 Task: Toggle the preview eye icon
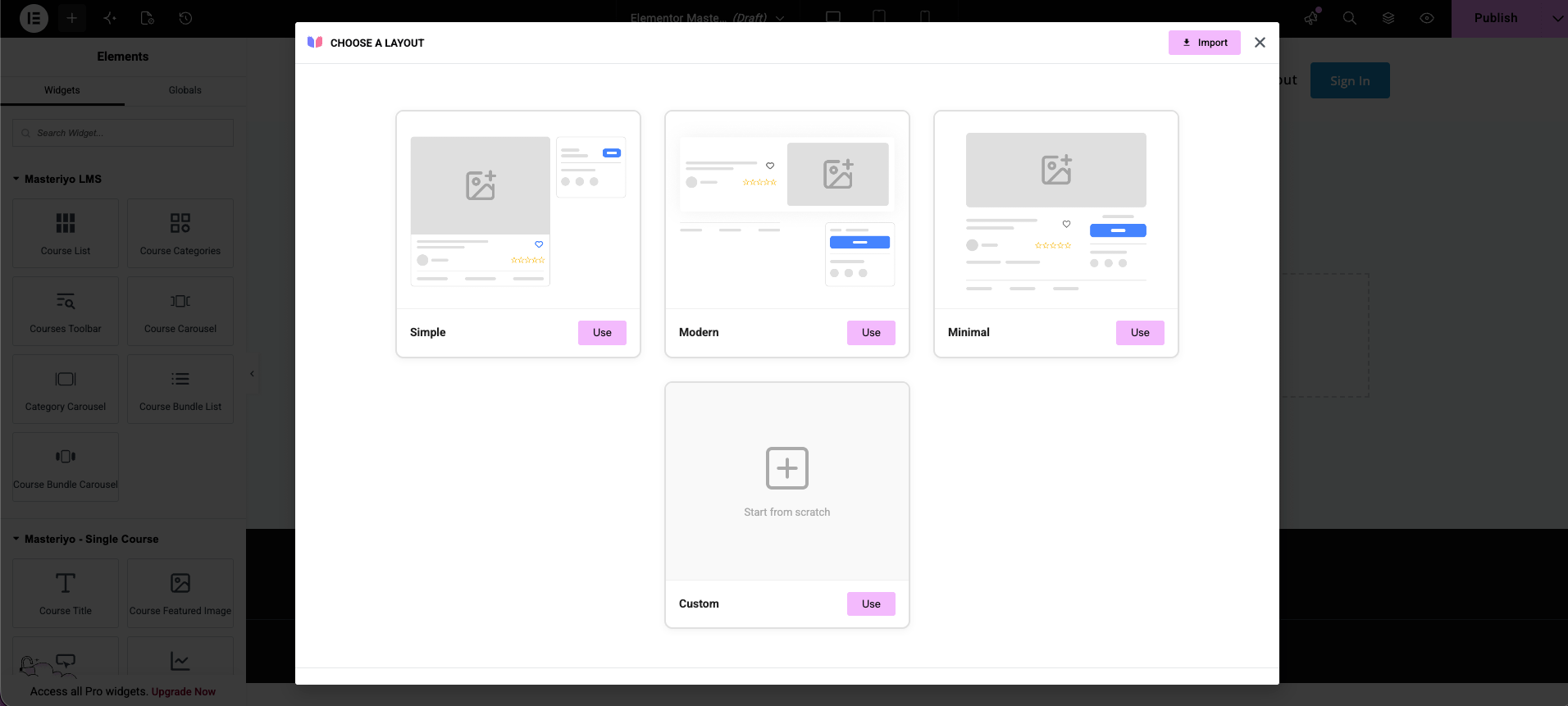tap(1427, 18)
